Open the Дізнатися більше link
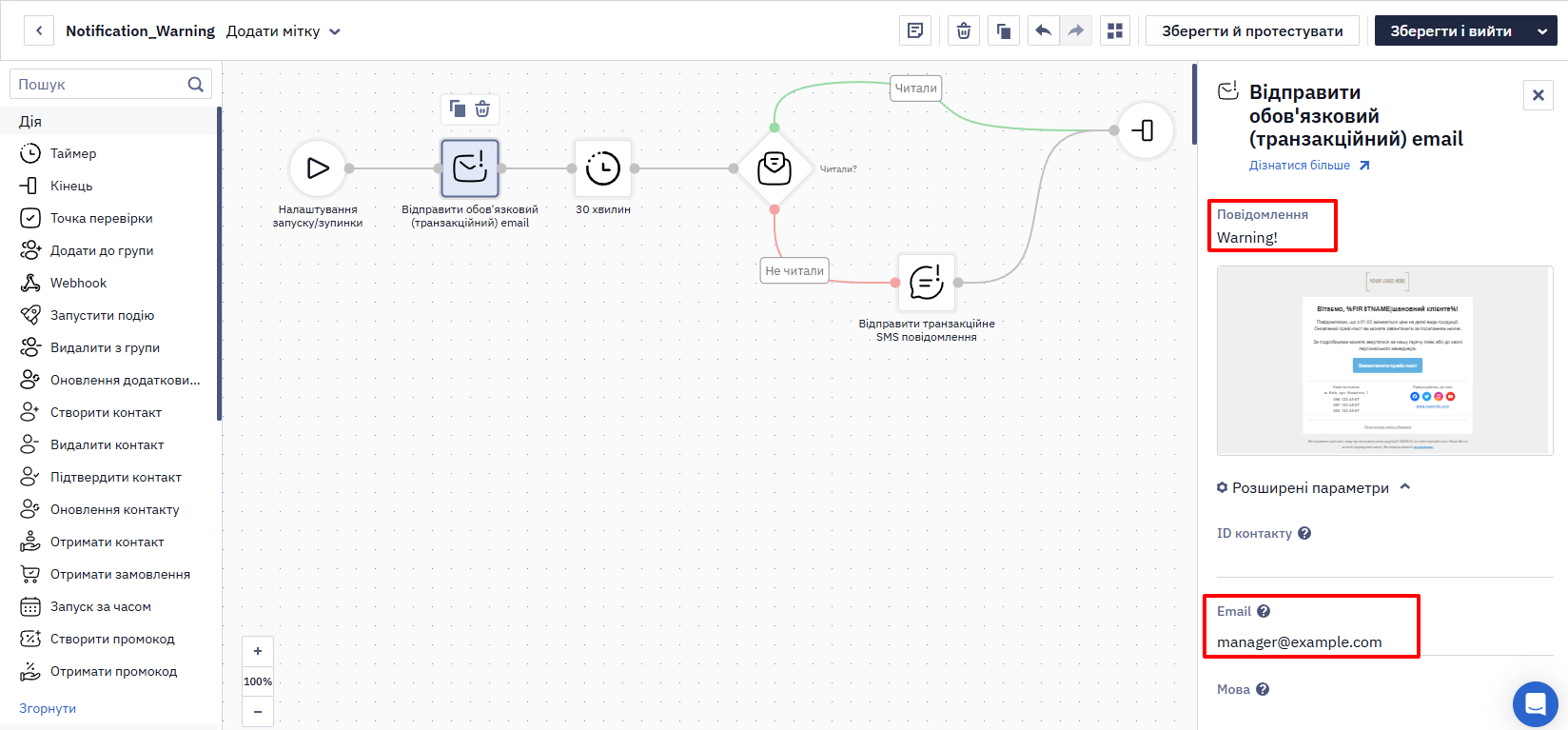1568x730 pixels. [1309, 166]
